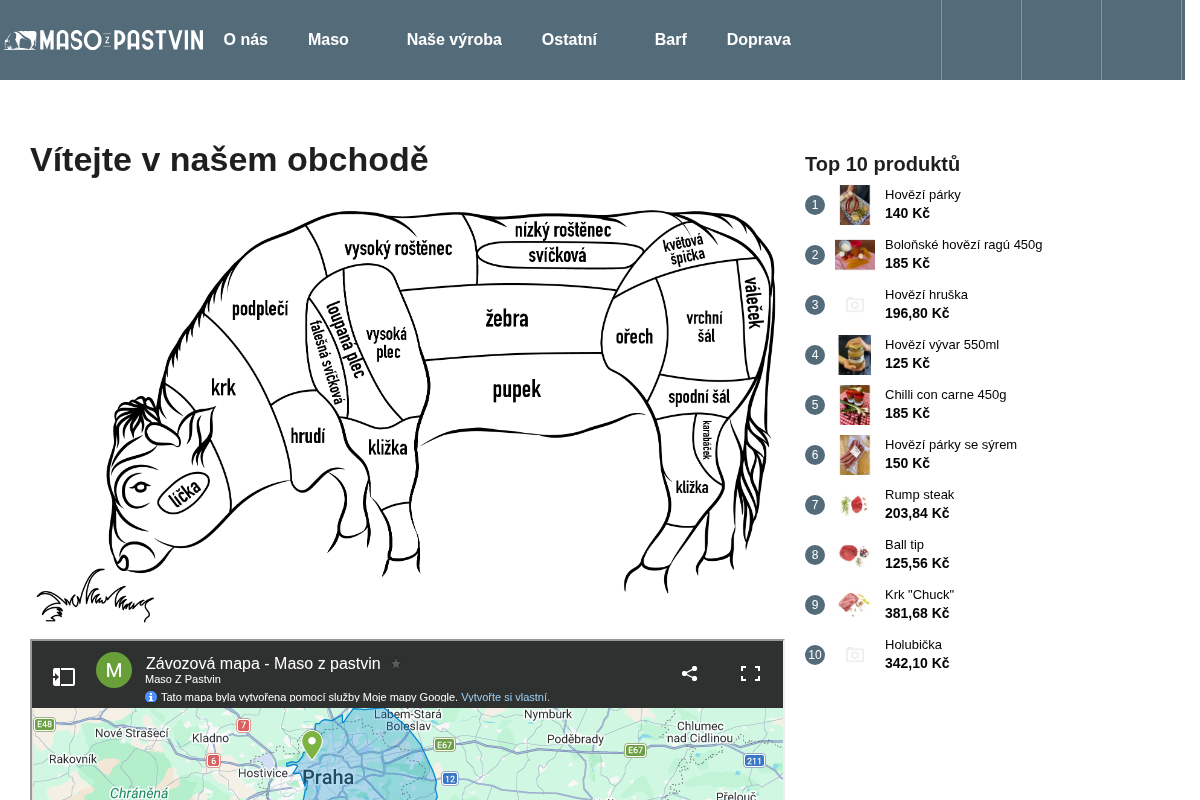Click price 196,80 Kč text

coord(917,313)
